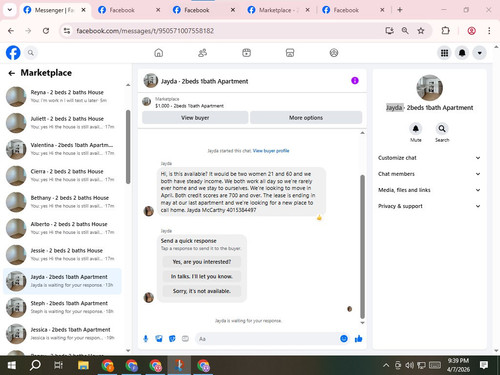
Task: Record a voice clip microphone icon
Action: click(x=146, y=339)
